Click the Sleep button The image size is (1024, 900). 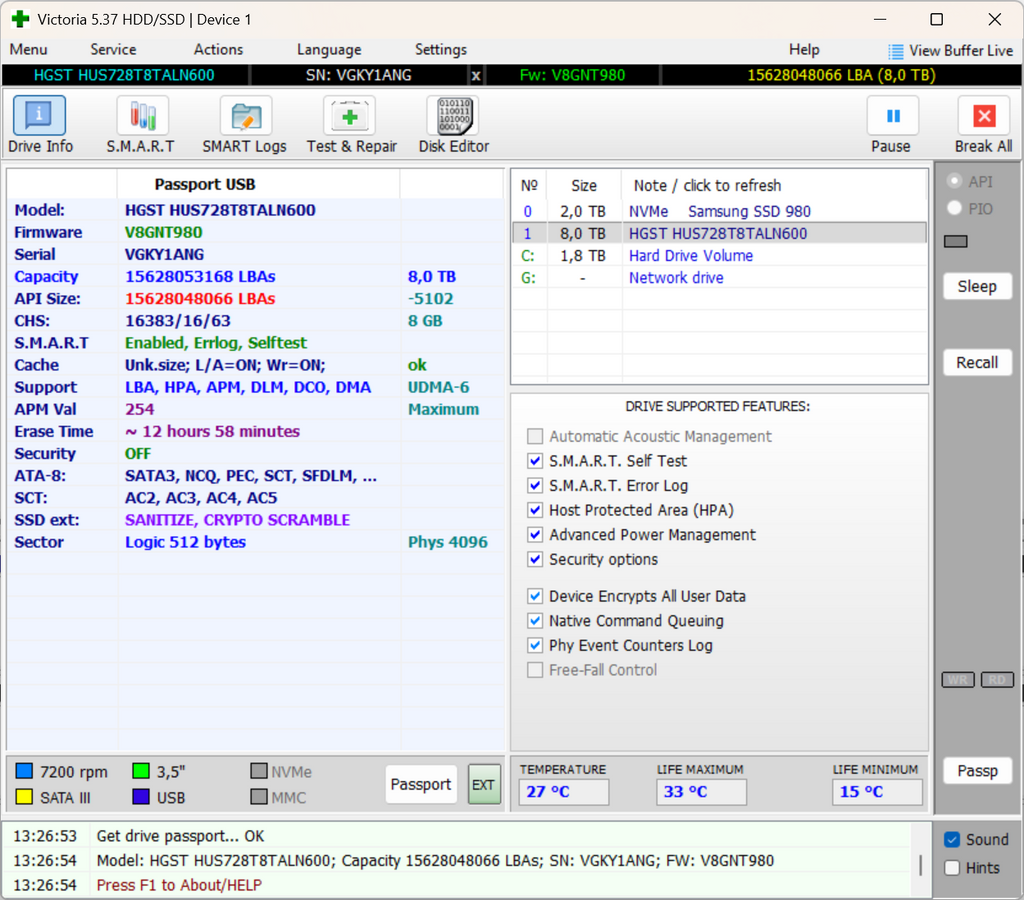pos(978,286)
